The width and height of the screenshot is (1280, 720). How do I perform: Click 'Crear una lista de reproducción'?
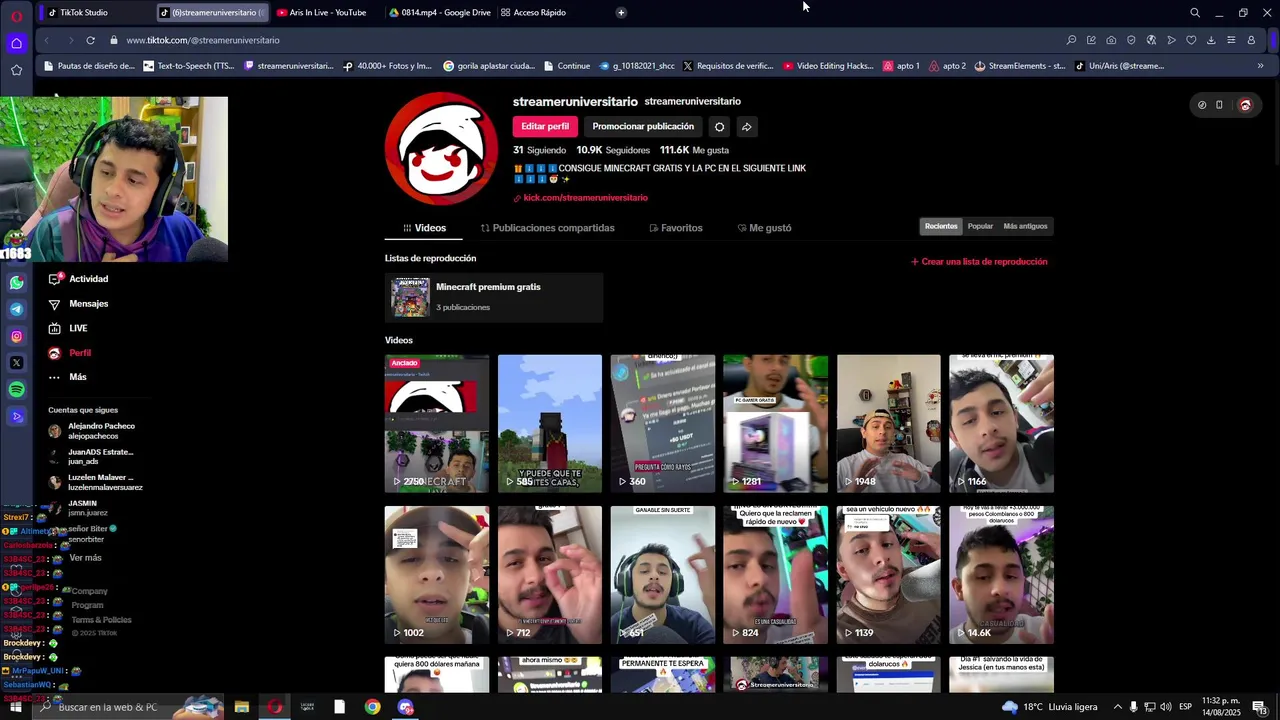tap(979, 262)
